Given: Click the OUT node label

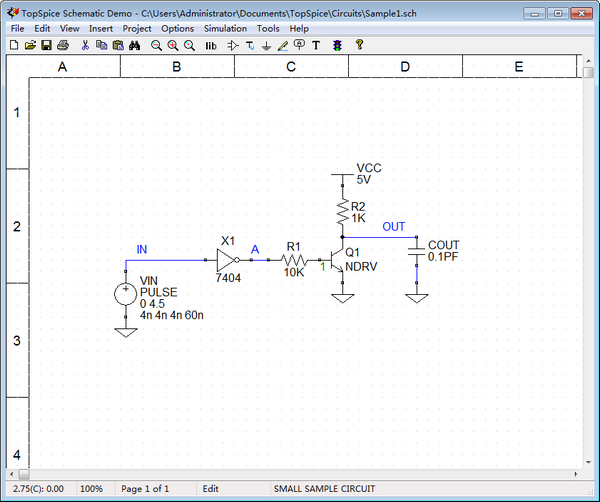Looking at the screenshot, I should click(x=393, y=227).
